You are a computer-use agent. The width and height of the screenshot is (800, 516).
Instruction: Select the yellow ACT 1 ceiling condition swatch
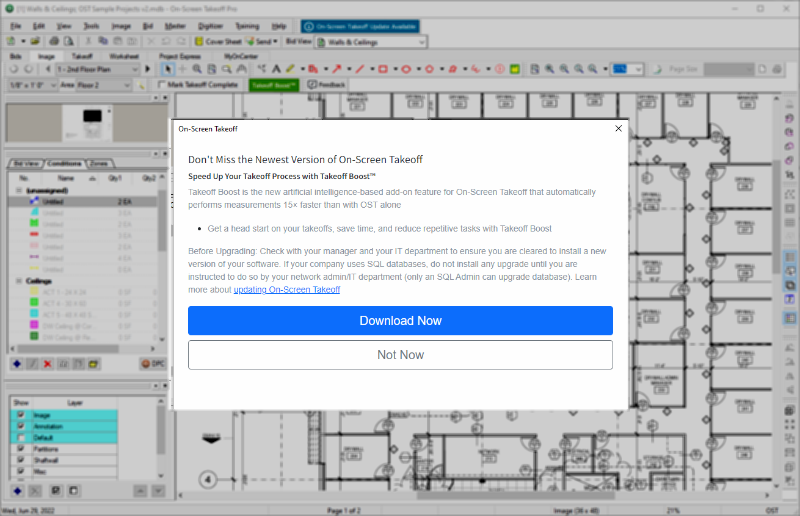click(34, 291)
